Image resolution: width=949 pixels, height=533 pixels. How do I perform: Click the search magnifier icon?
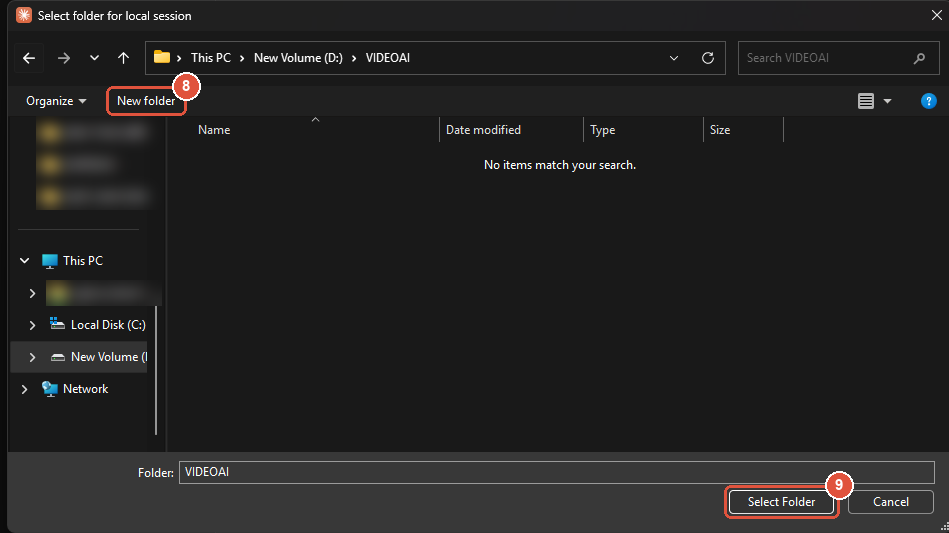pyautogui.click(x=919, y=58)
